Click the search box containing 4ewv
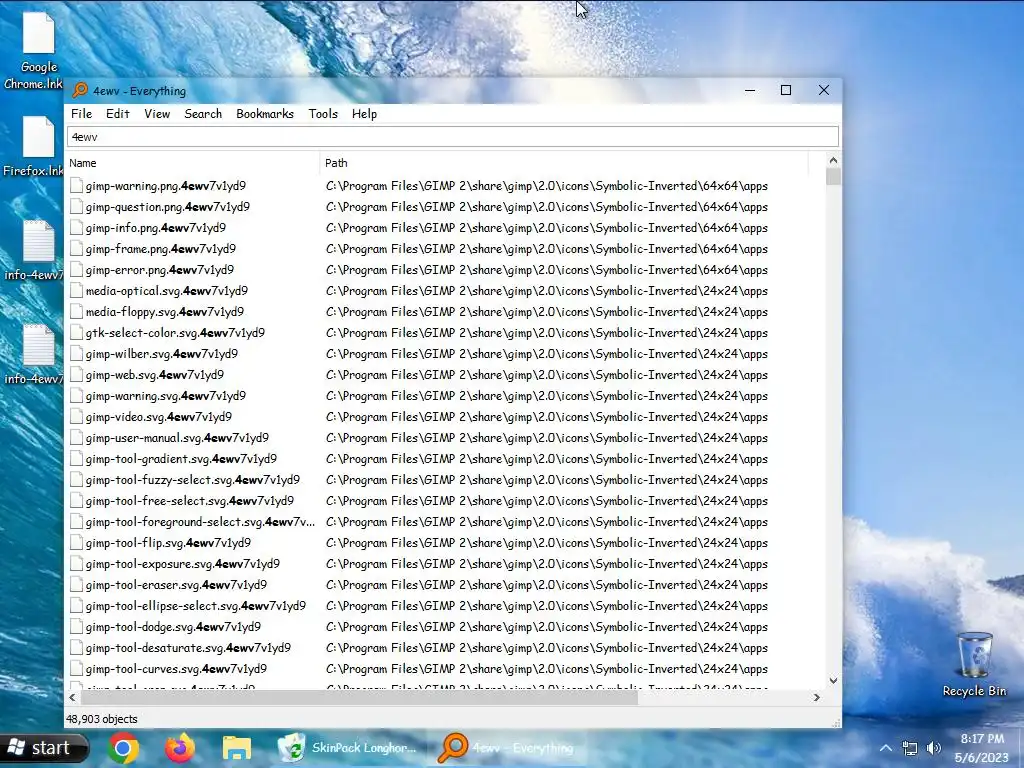 [453, 136]
